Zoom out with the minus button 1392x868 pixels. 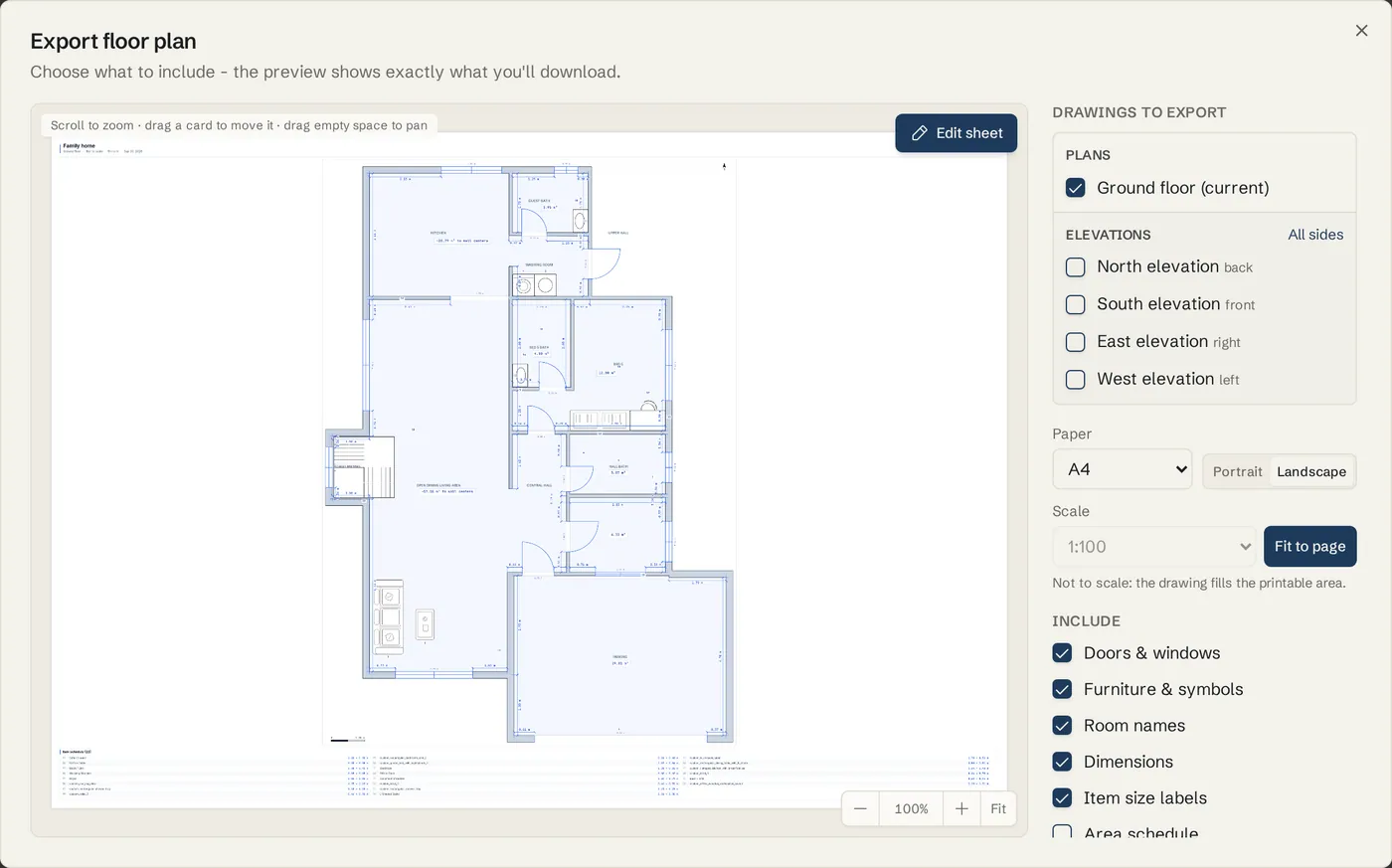pos(860,809)
